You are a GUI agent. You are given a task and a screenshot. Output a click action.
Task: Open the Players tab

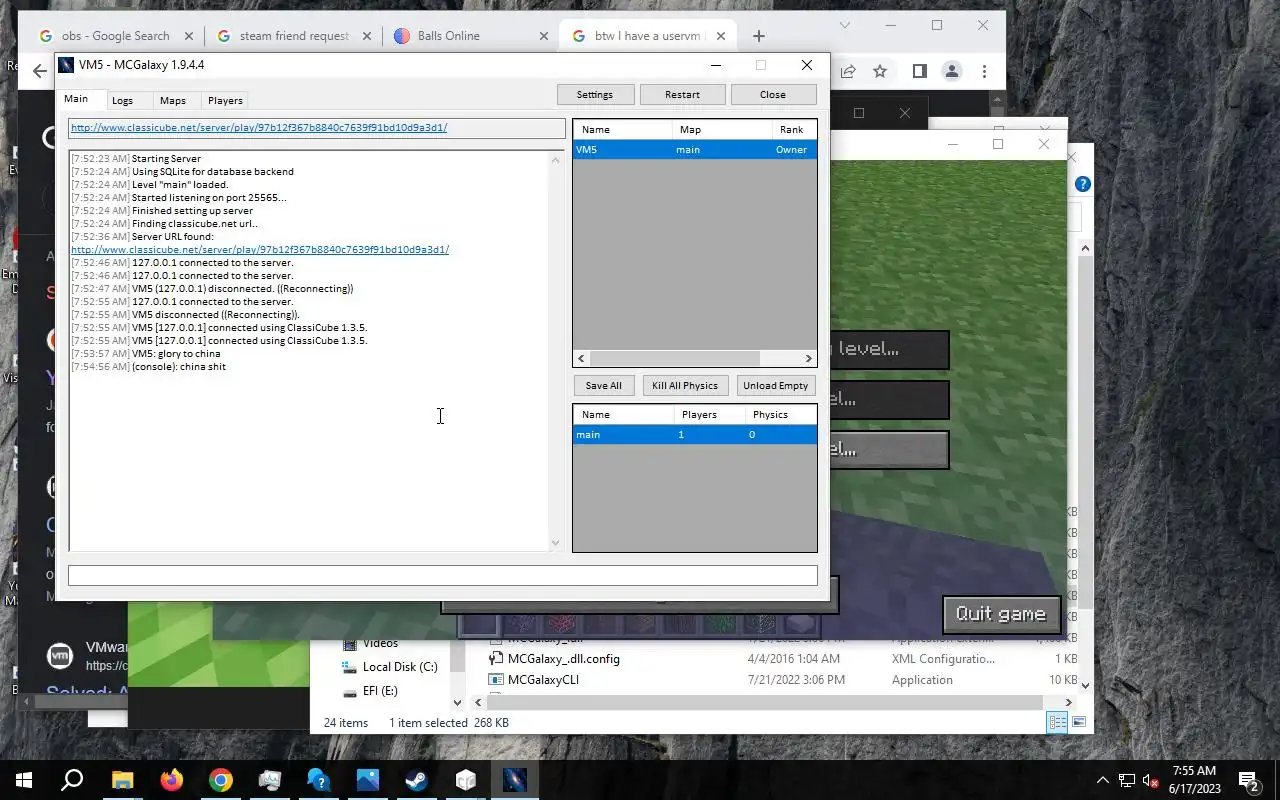click(x=225, y=100)
